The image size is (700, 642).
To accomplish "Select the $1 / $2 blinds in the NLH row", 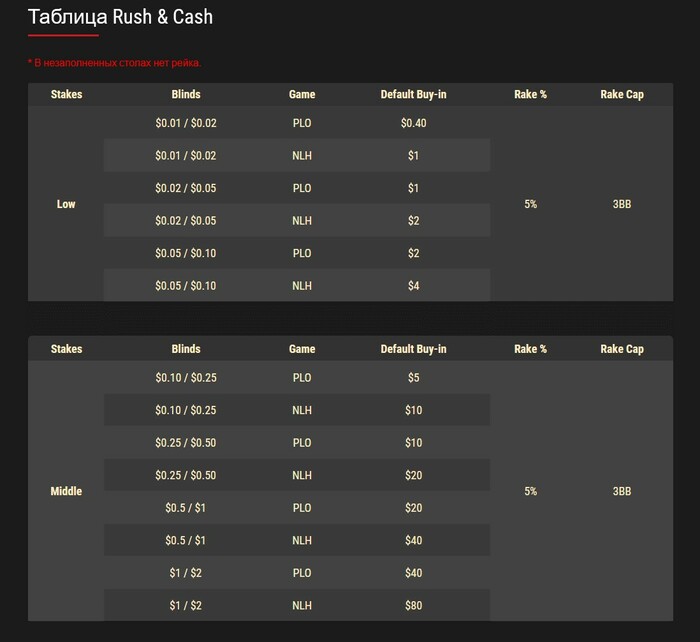I will pyautogui.click(x=186, y=606).
